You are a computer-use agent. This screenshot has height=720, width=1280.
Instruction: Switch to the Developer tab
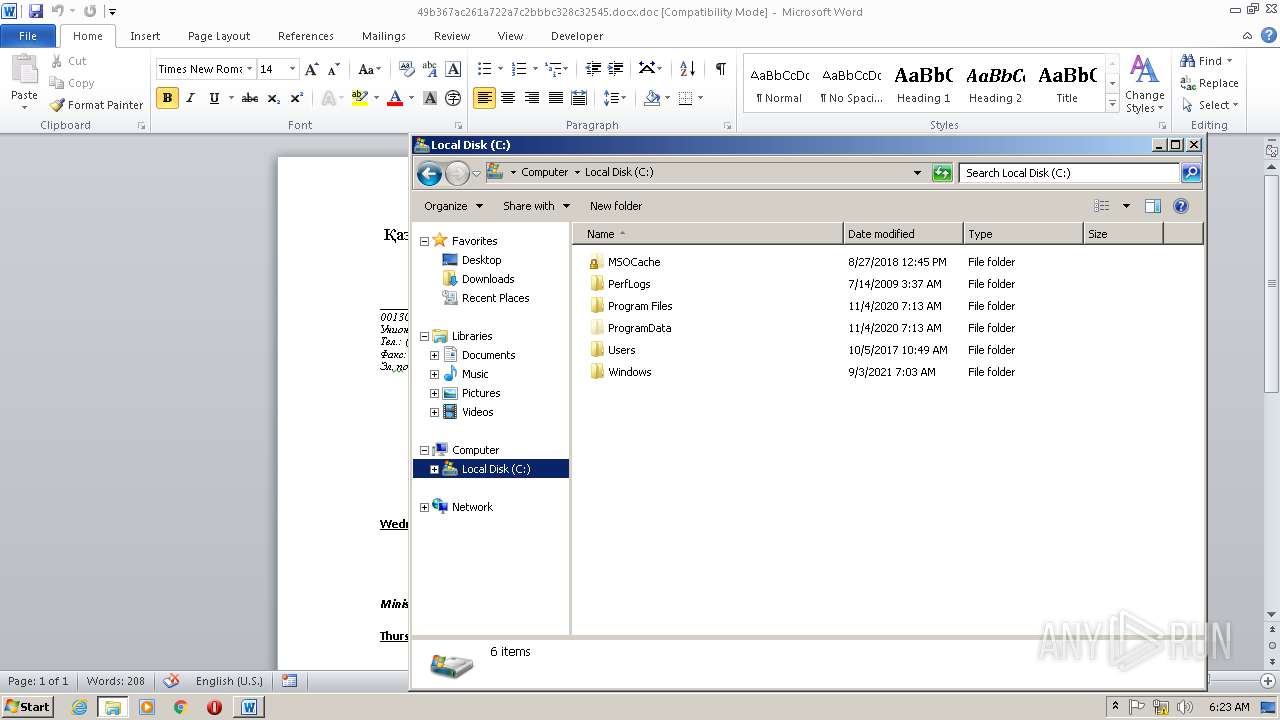(577, 36)
